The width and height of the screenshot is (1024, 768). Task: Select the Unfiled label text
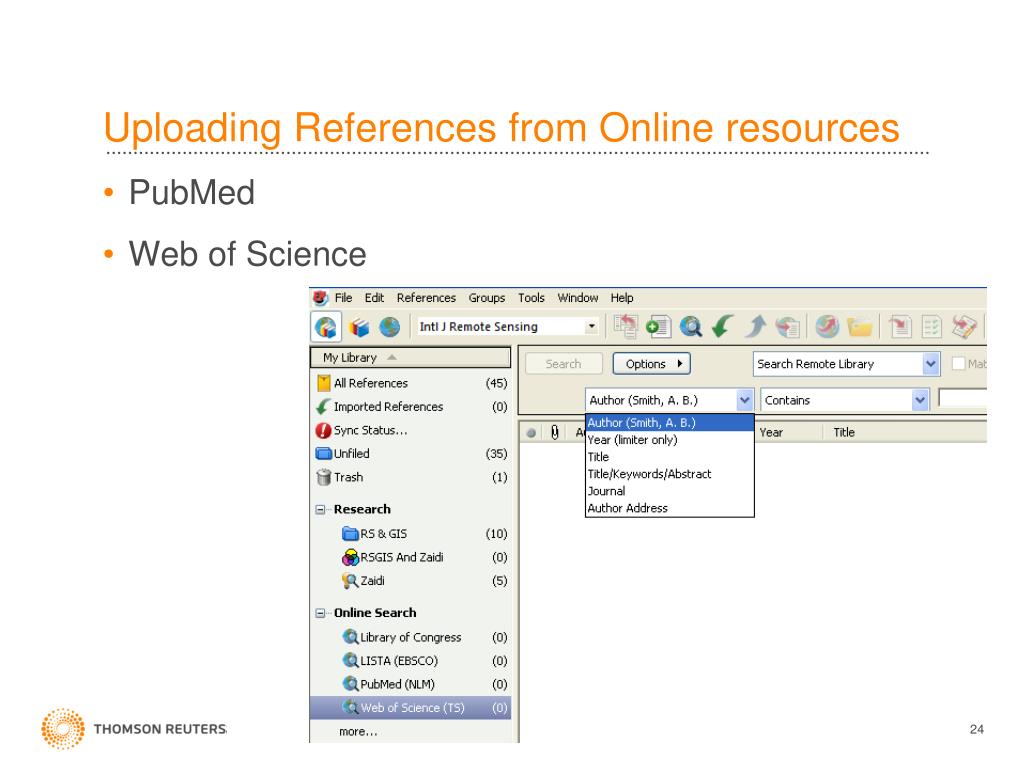tap(351, 453)
